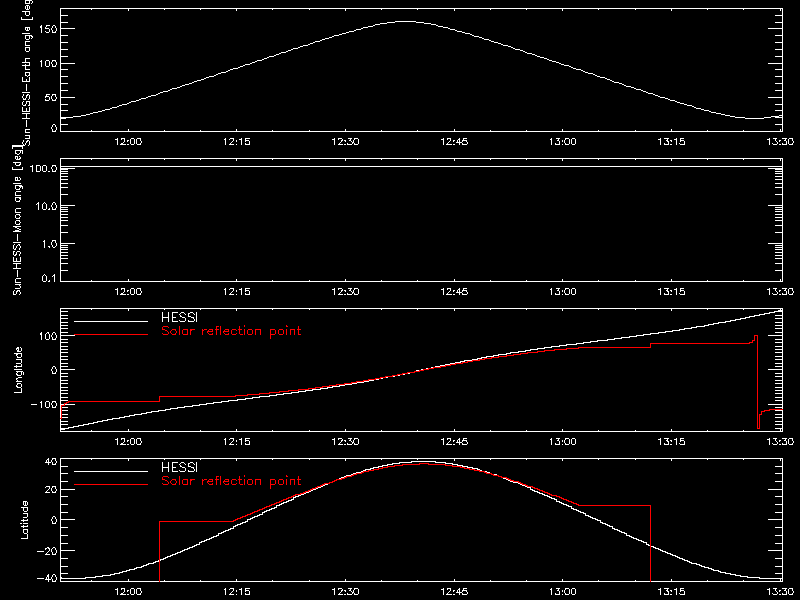Click the 100 tick on the Longitude axis
The image size is (800, 600).
pos(47,336)
